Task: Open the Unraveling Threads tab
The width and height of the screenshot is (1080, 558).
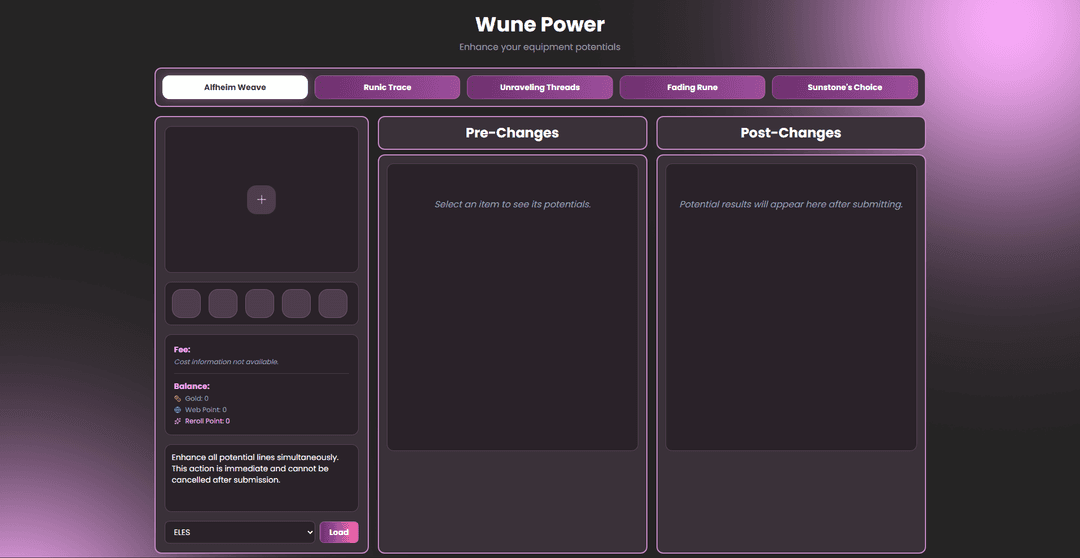Action: [539, 87]
